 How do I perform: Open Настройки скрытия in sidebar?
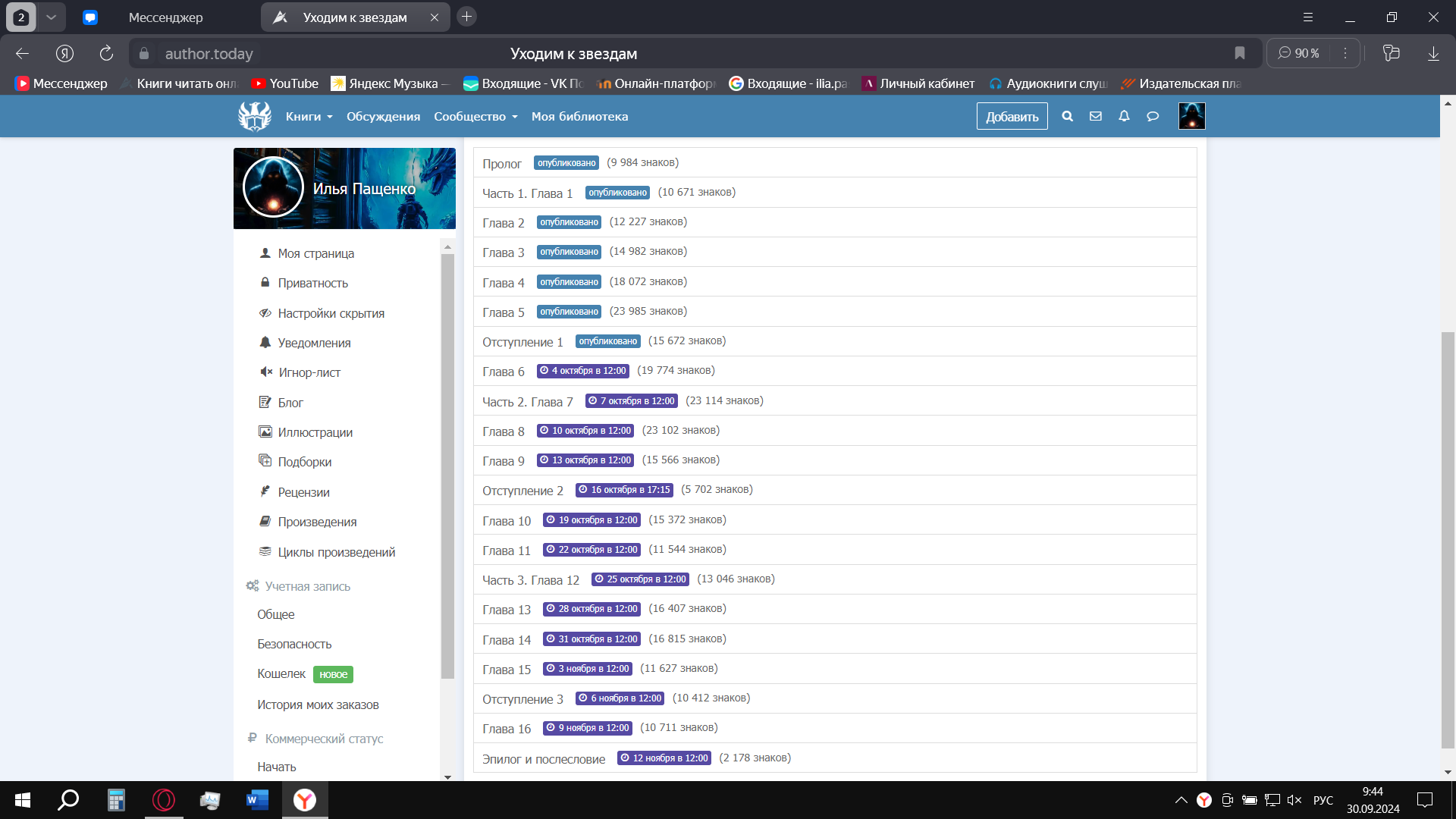(x=331, y=313)
